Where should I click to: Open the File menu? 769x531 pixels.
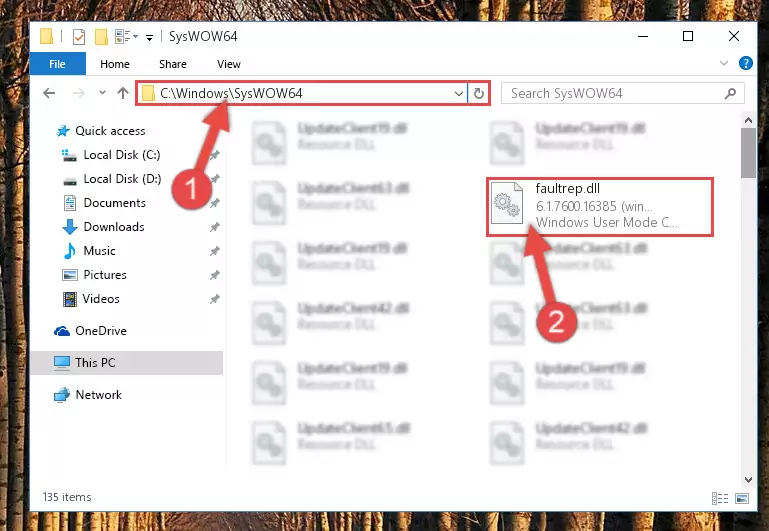coord(57,64)
